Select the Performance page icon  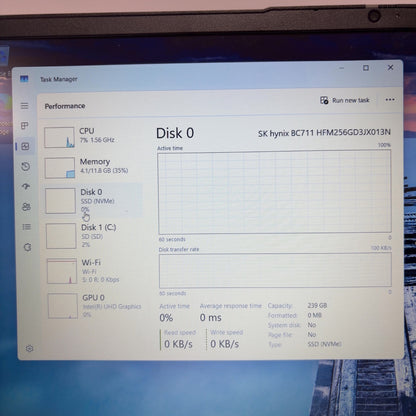tap(25, 146)
